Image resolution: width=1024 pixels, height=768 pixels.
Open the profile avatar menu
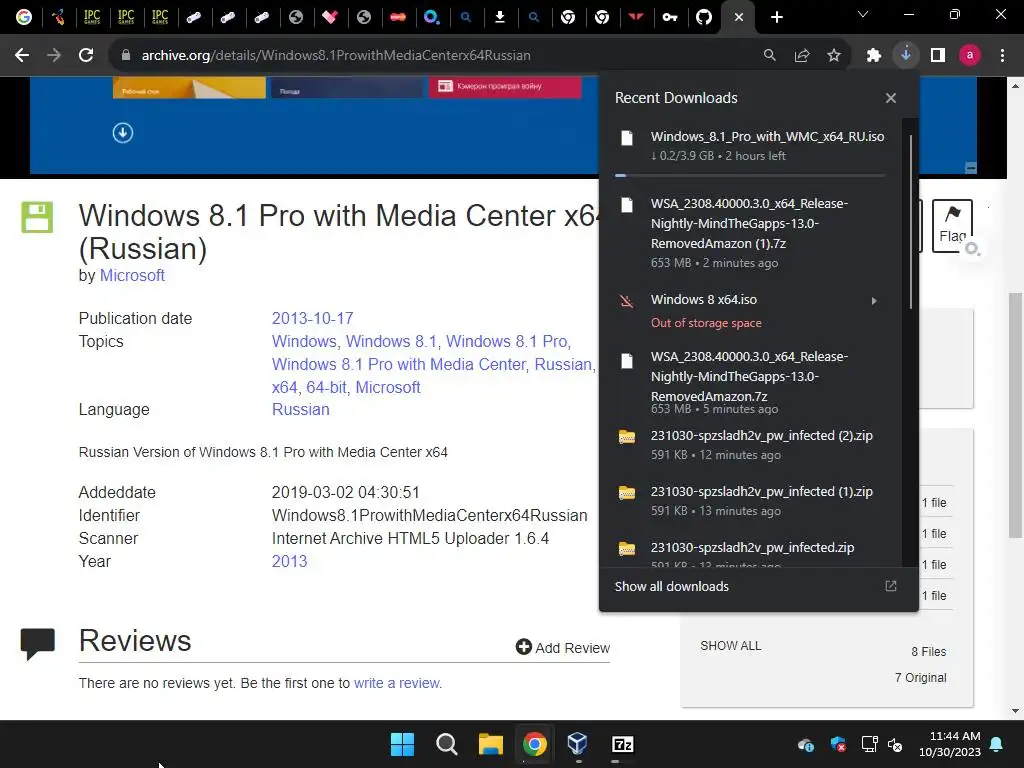(970, 56)
